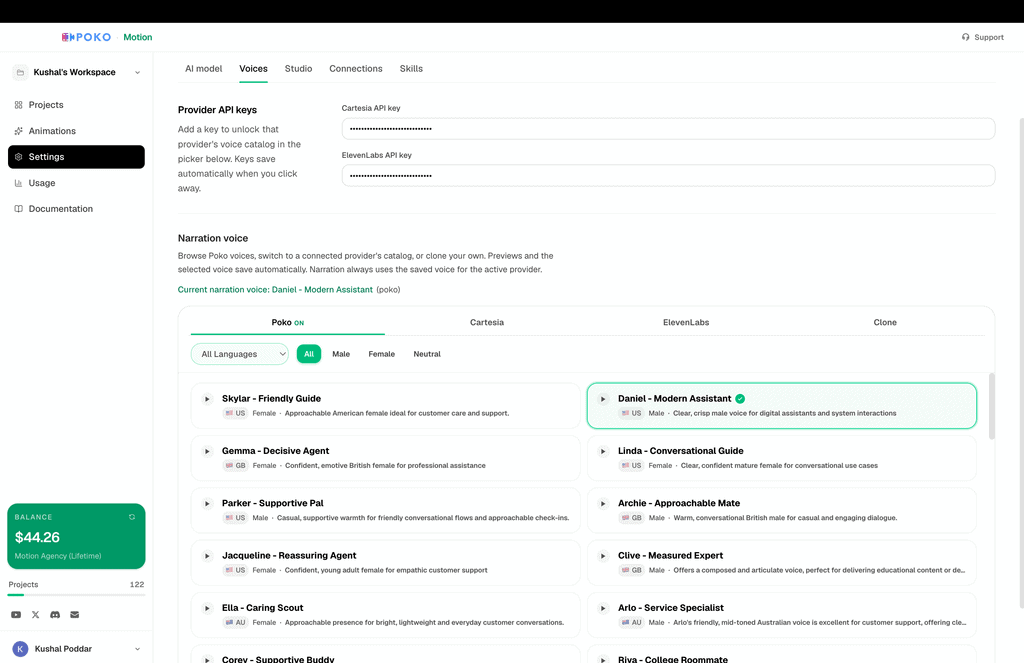Select the Linda - Conversational Guide voice card

point(782,458)
